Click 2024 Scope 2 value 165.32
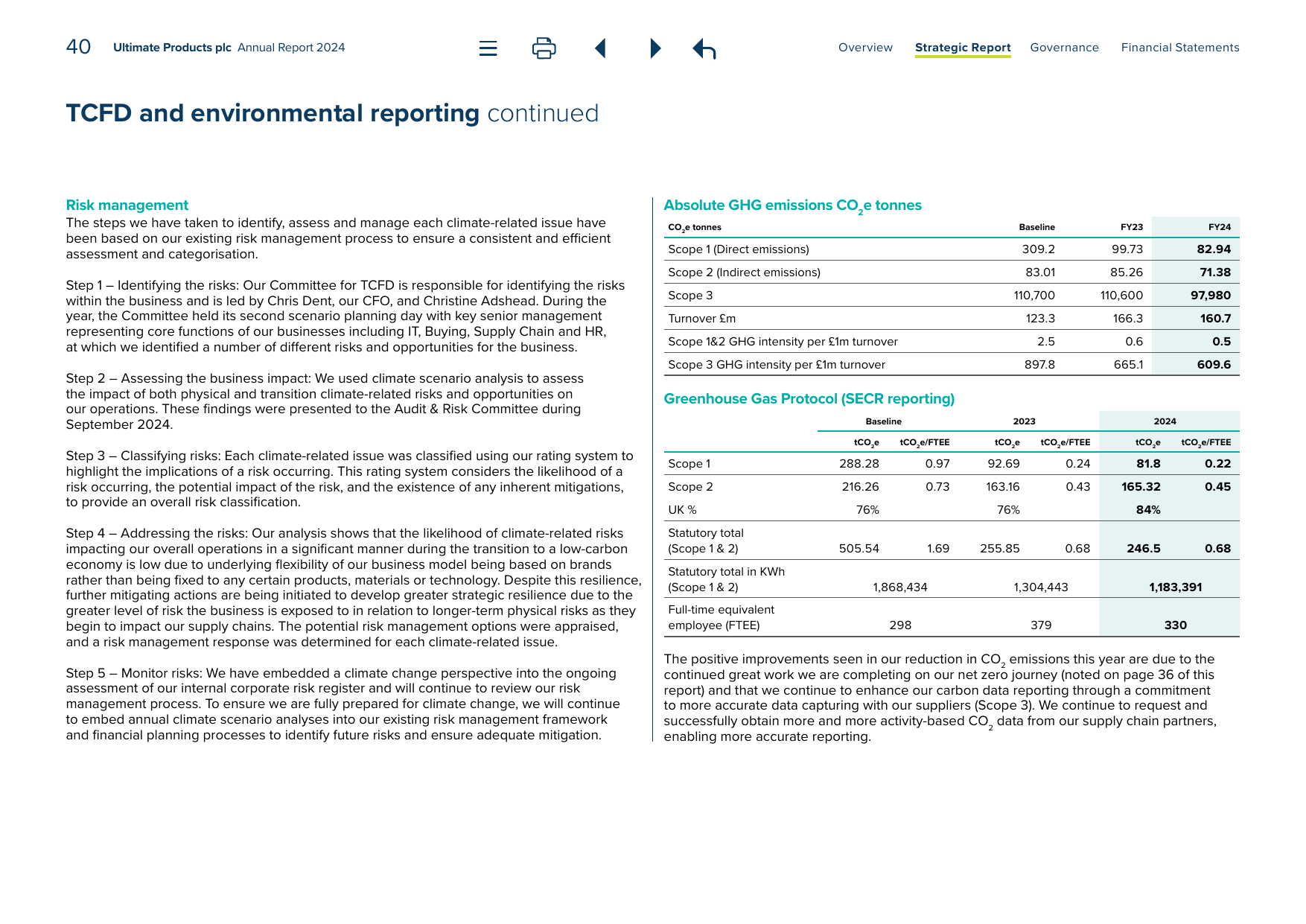 point(1141,487)
